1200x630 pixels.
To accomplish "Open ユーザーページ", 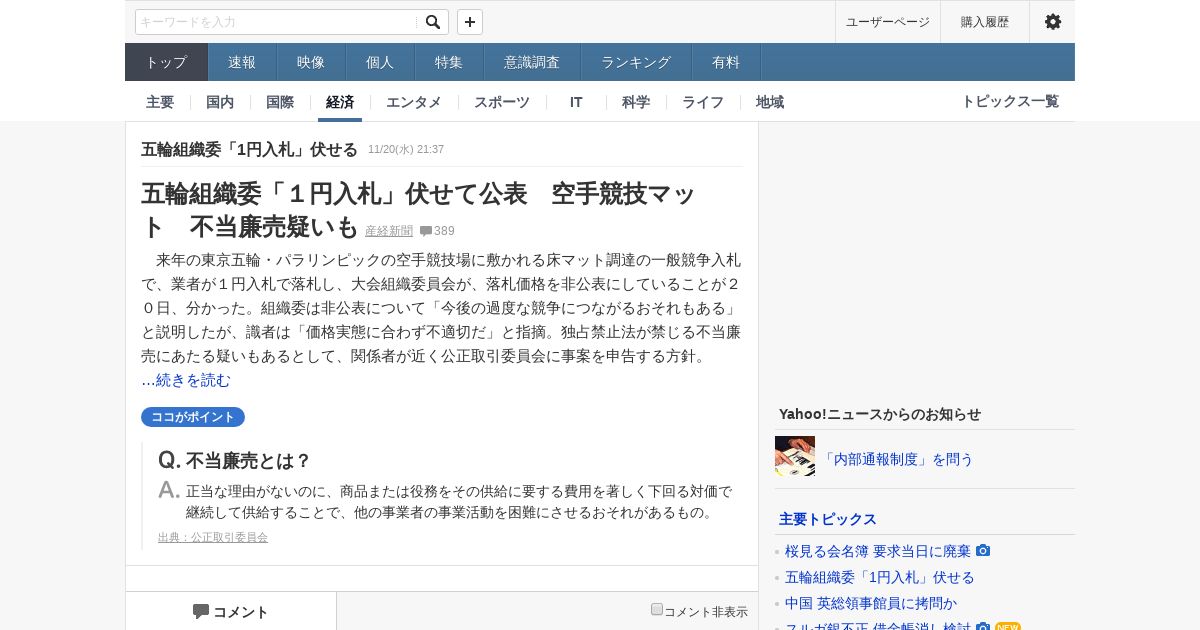I will coord(888,22).
